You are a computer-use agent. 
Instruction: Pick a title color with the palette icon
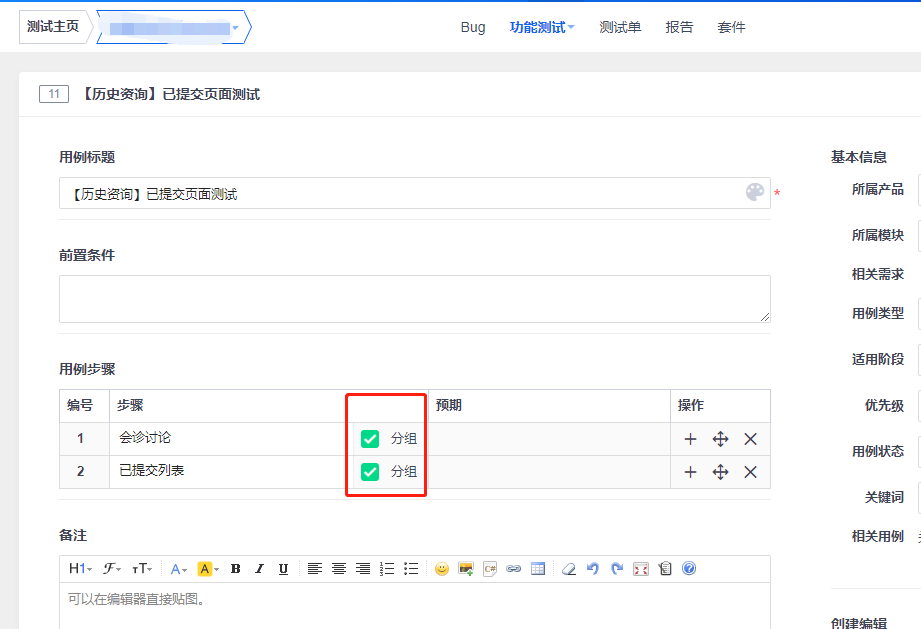click(x=755, y=192)
